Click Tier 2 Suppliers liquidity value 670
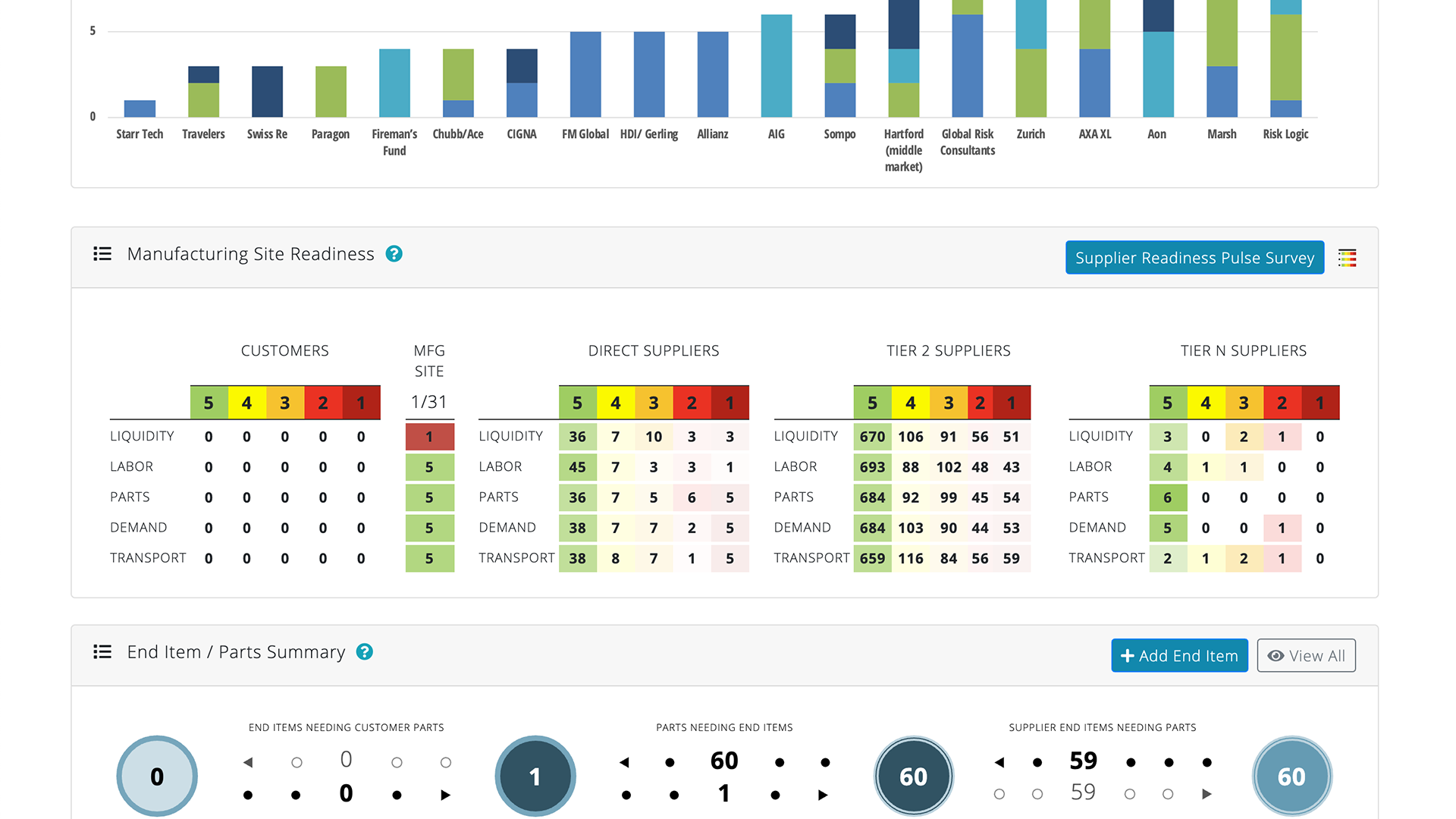Viewport: 1456px width, 819px height. point(872,437)
